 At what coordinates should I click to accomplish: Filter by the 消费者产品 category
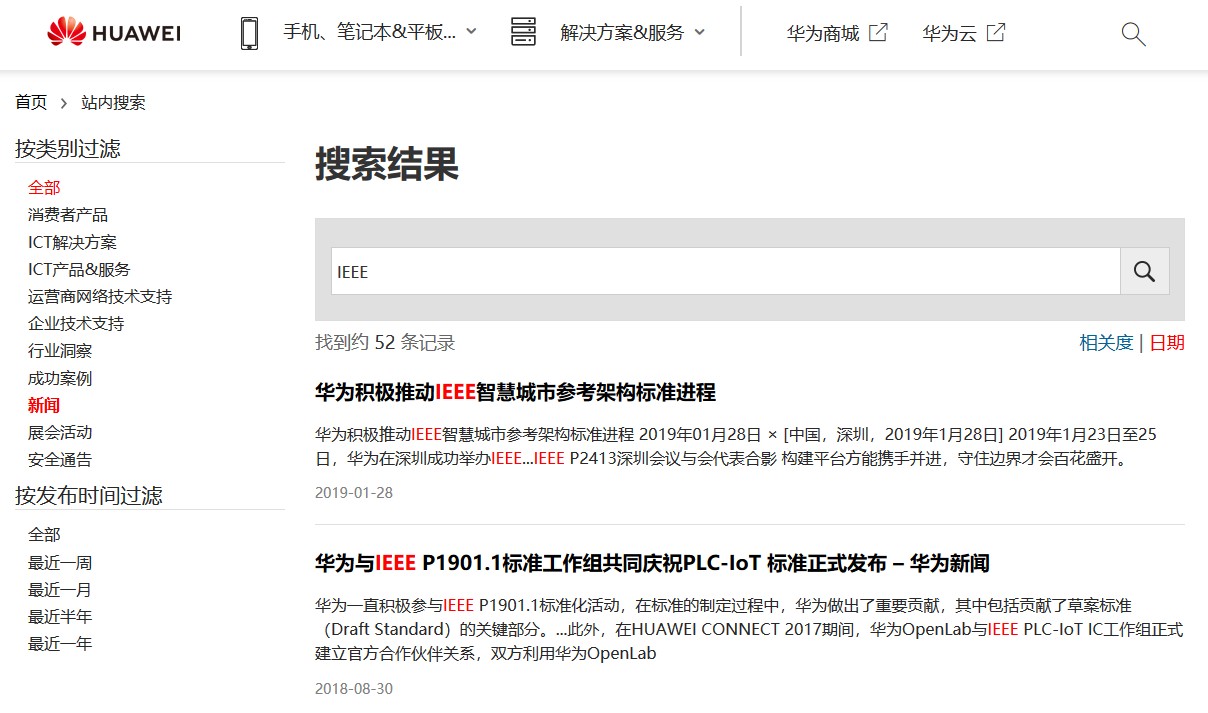coord(68,215)
